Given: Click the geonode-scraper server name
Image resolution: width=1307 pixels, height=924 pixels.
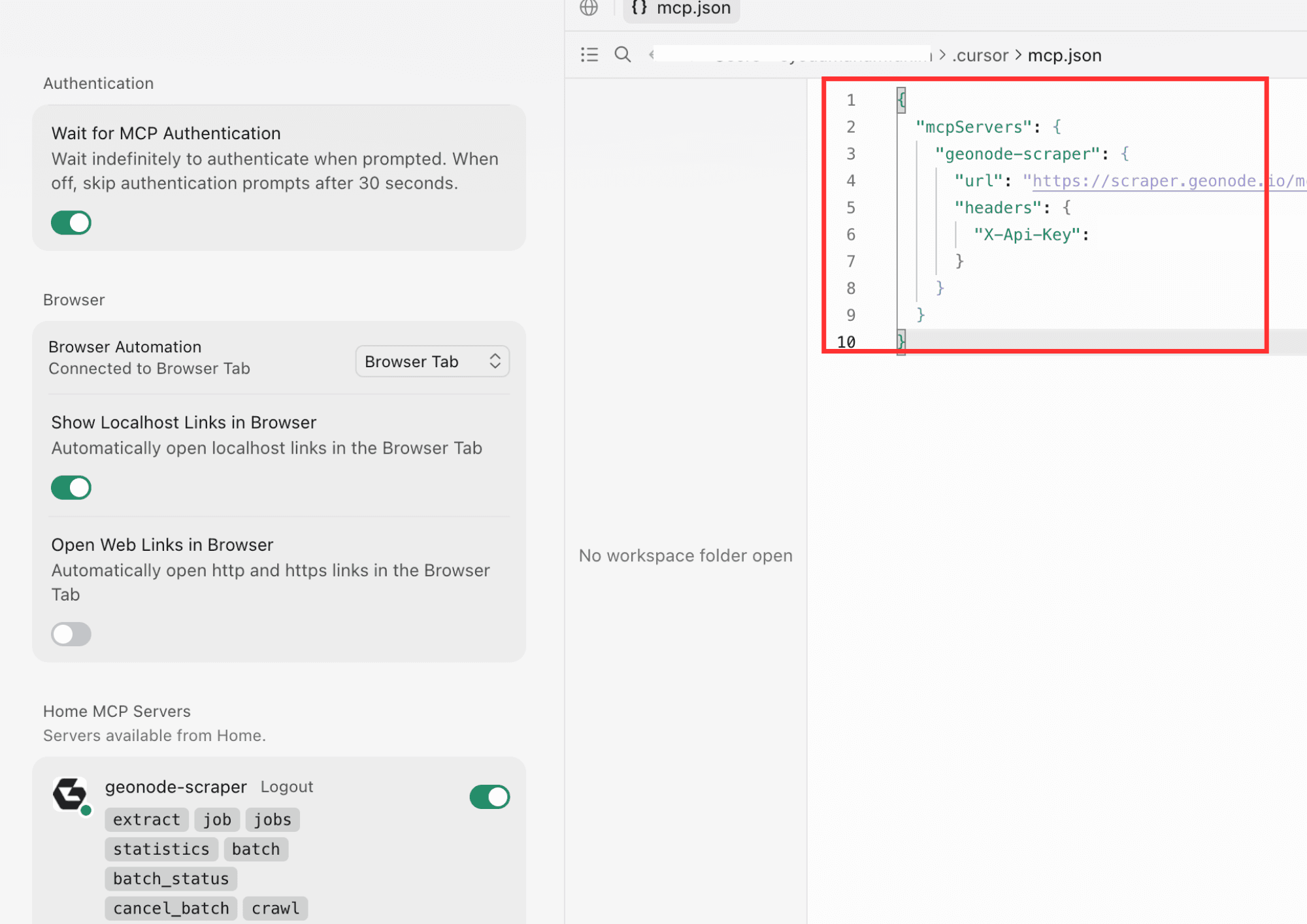Looking at the screenshot, I should [176, 787].
